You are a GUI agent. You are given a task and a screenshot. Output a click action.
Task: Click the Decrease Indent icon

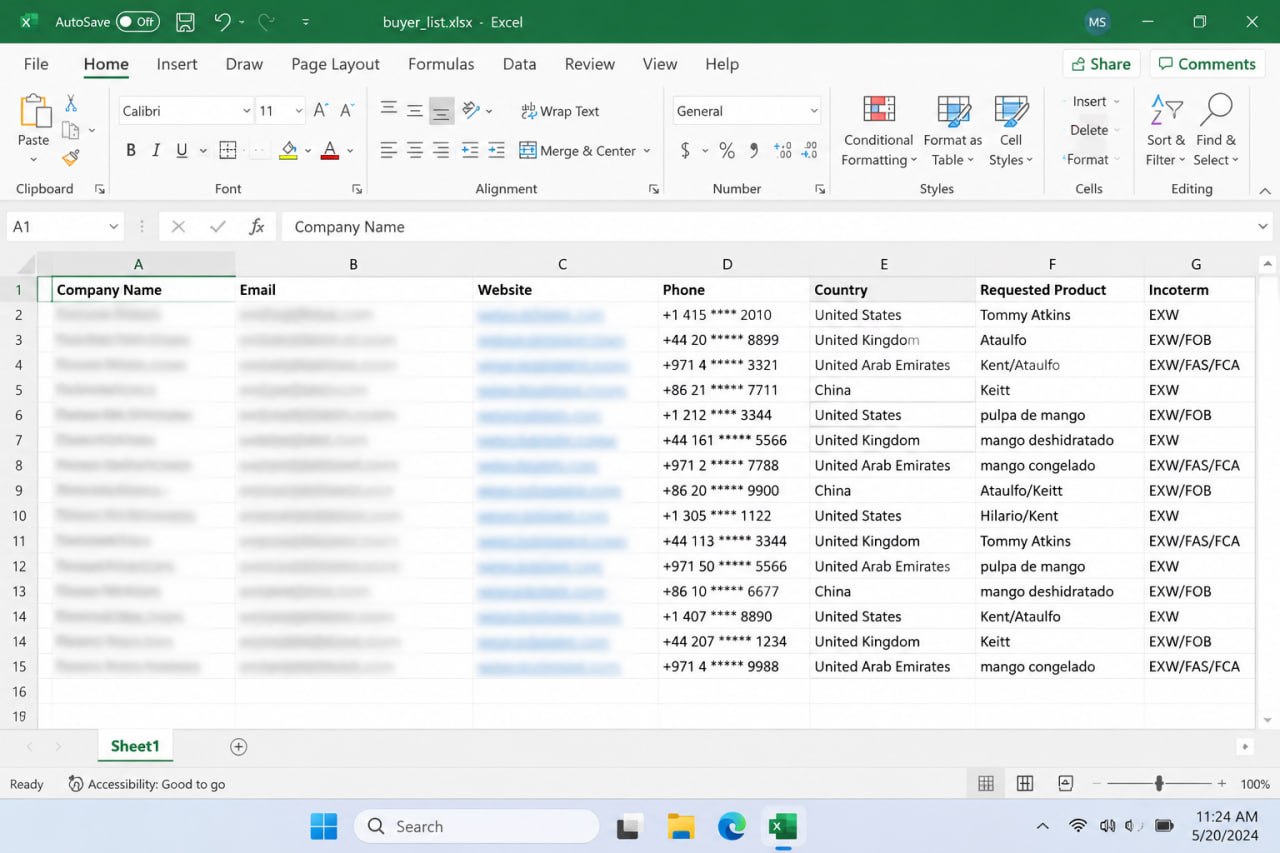pyautogui.click(x=470, y=151)
